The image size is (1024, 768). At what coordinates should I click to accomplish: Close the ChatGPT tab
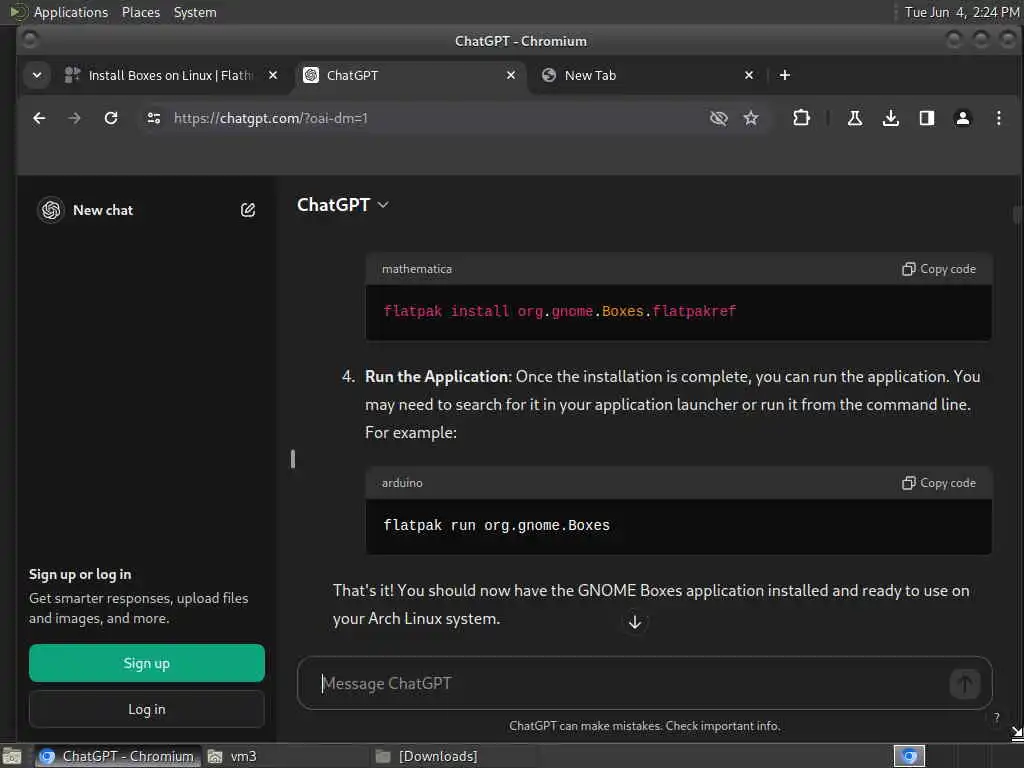click(511, 75)
